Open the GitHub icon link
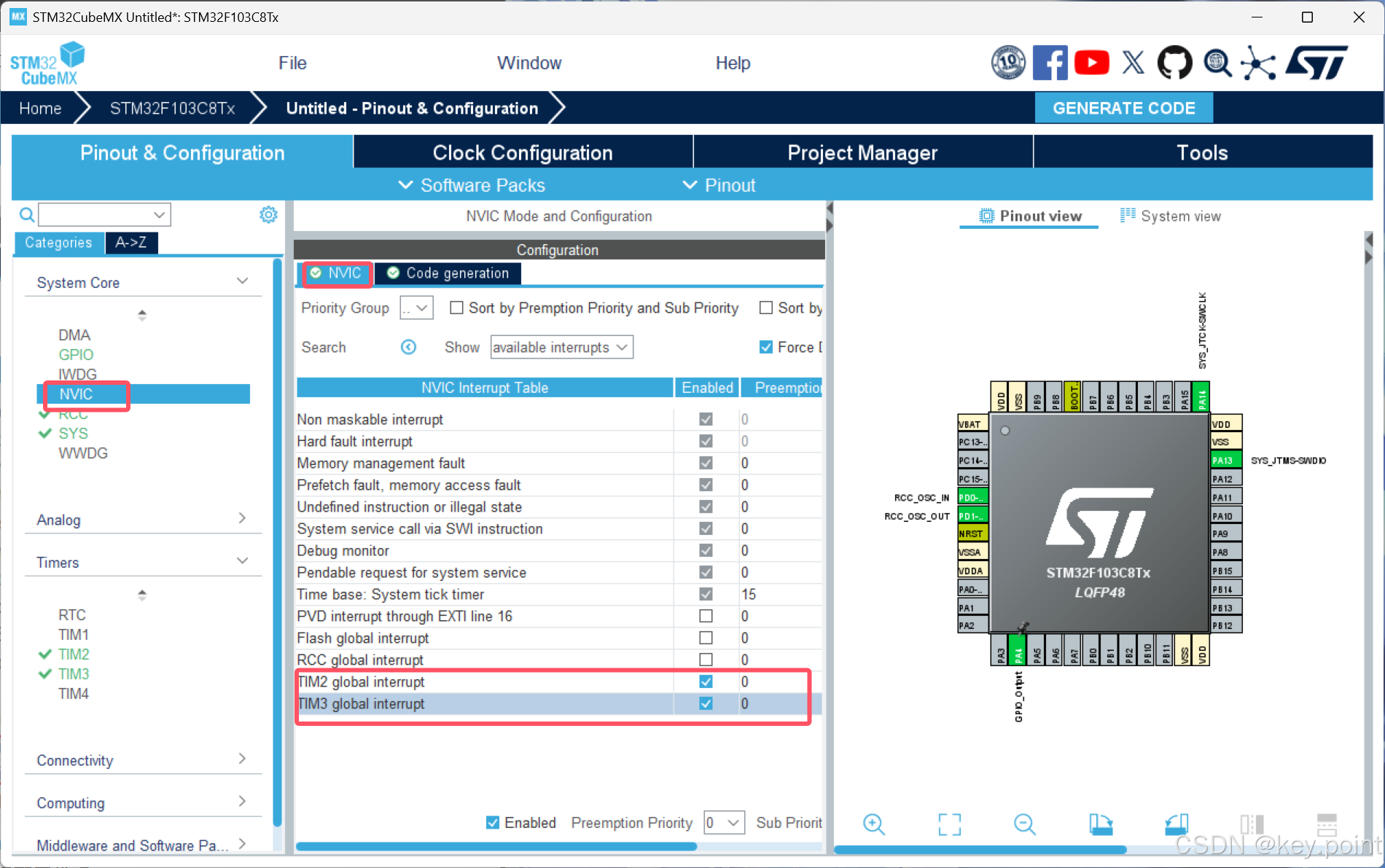 [x=1175, y=63]
